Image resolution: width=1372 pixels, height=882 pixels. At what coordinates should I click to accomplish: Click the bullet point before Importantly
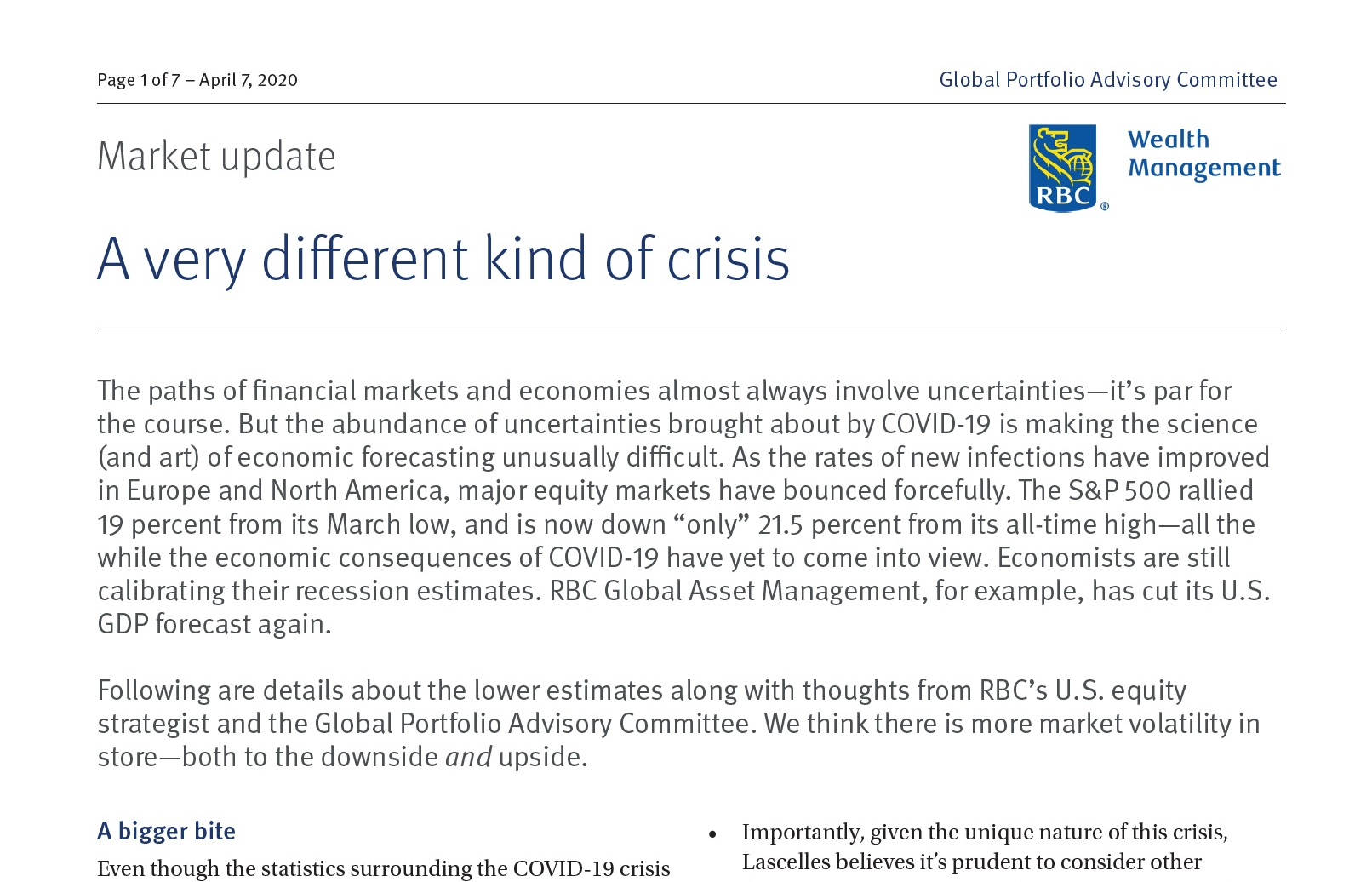coord(712,834)
